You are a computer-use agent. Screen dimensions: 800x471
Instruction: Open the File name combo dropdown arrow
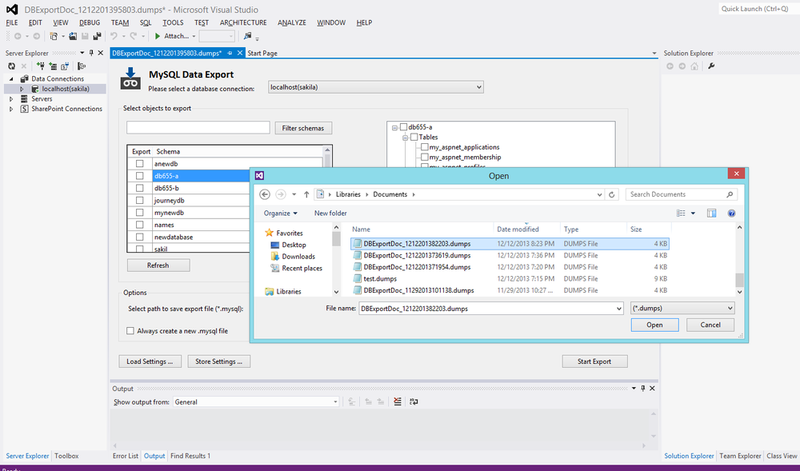619,308
